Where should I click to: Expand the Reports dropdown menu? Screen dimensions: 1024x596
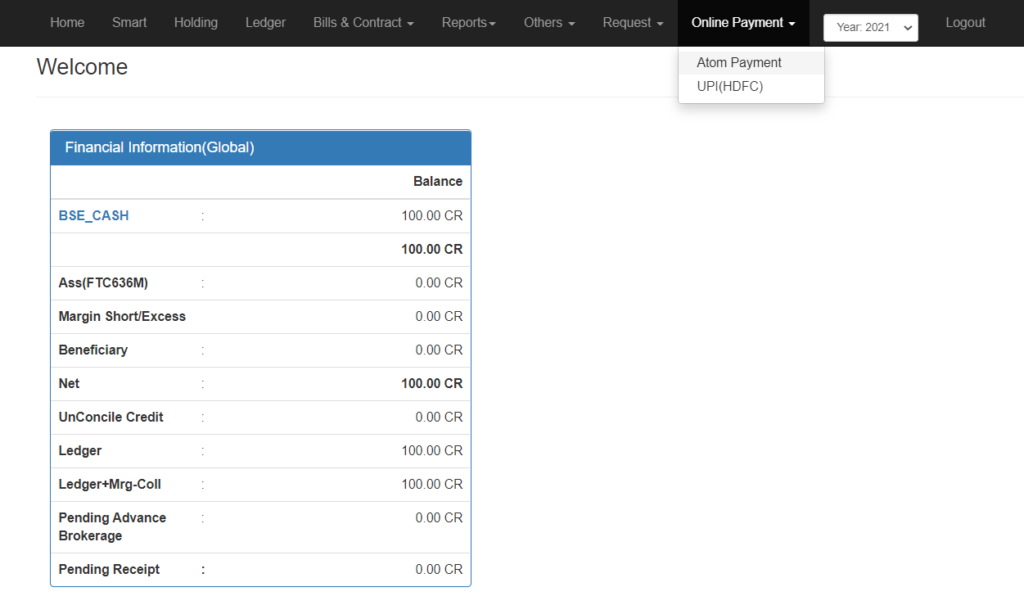[x=468, y=23]
